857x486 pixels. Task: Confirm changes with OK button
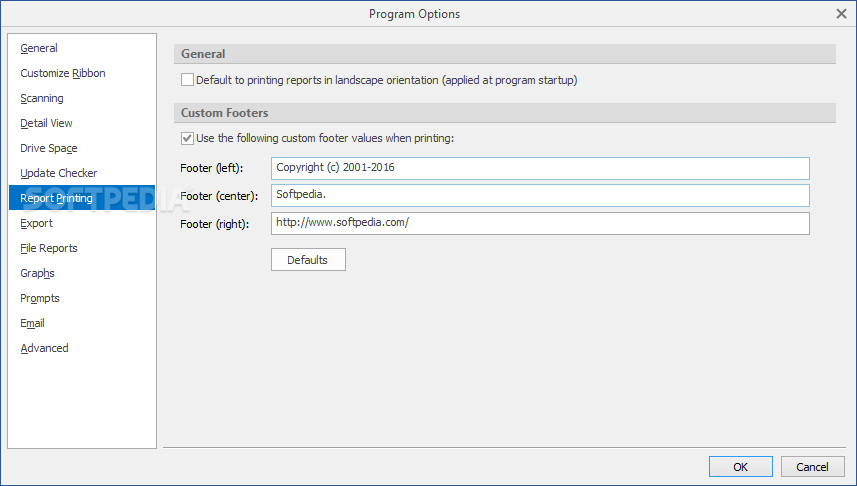(741, 467)
